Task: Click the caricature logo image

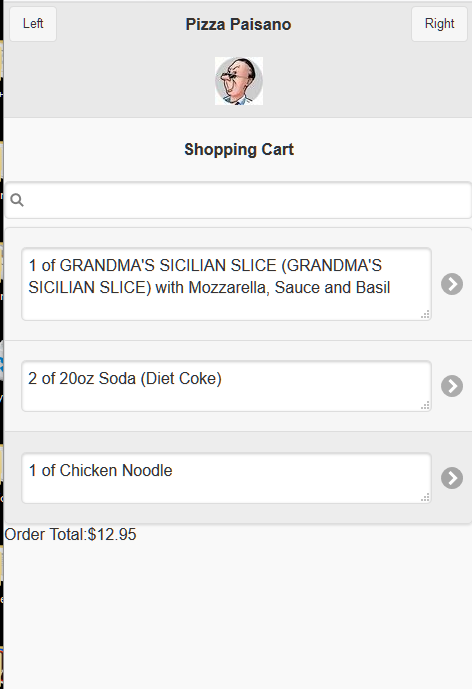Action: (239, 81)
